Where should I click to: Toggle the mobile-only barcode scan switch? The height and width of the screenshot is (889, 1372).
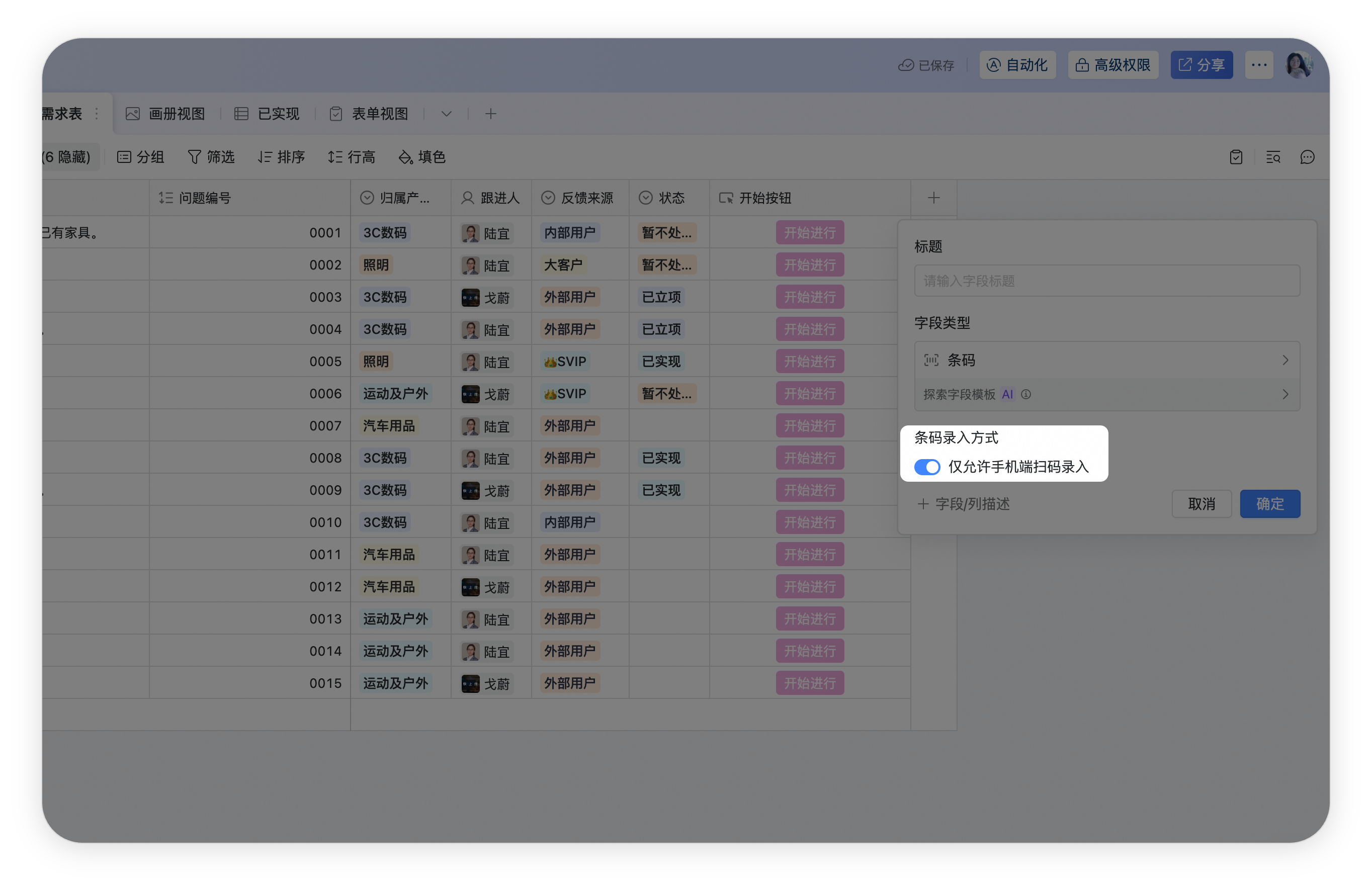(x=926, y=467)
